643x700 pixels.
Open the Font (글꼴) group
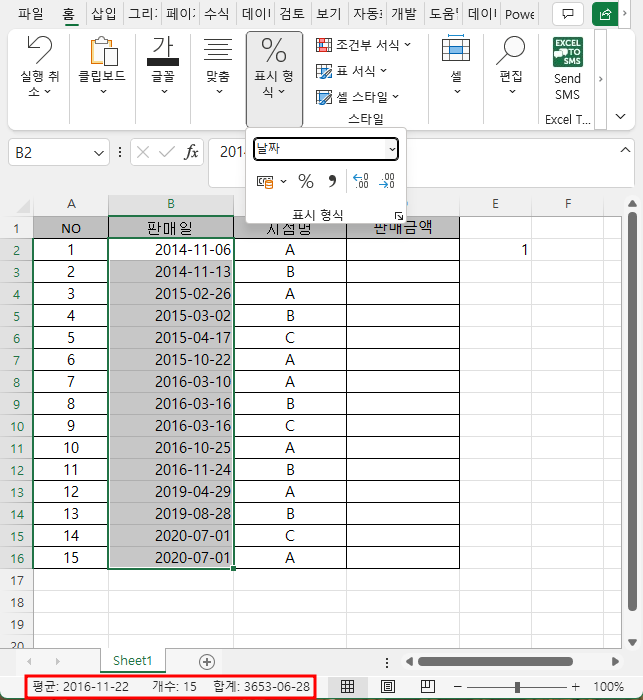[163, 67]
